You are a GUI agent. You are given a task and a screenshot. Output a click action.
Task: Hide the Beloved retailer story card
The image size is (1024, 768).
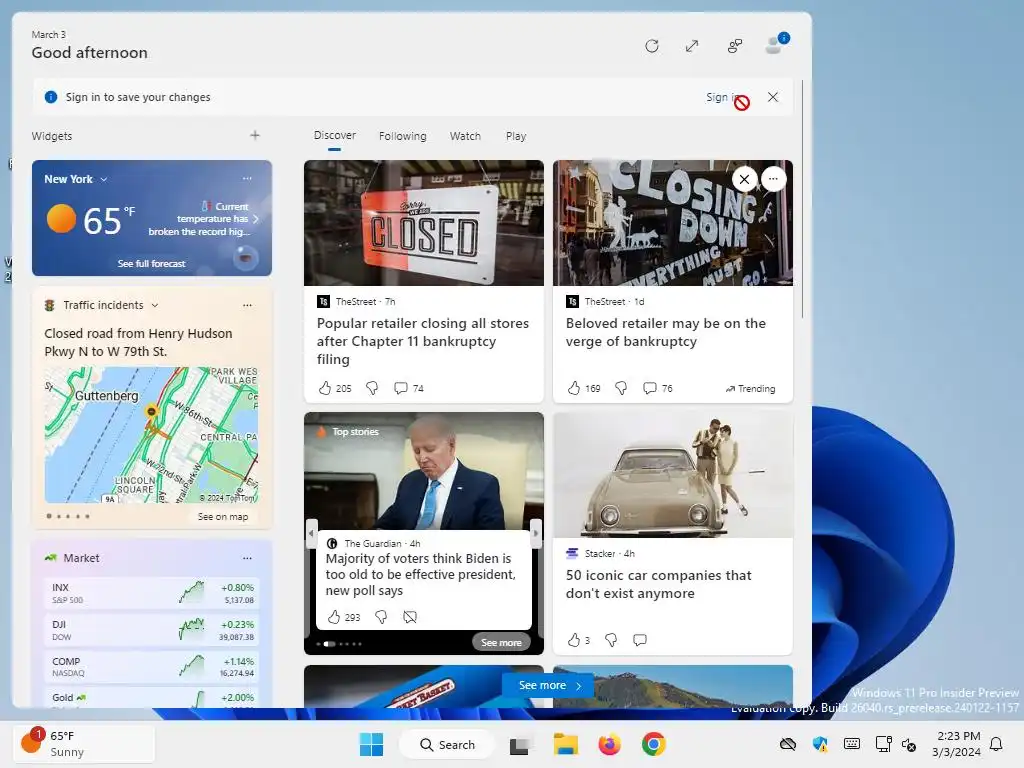click(744, 179)
